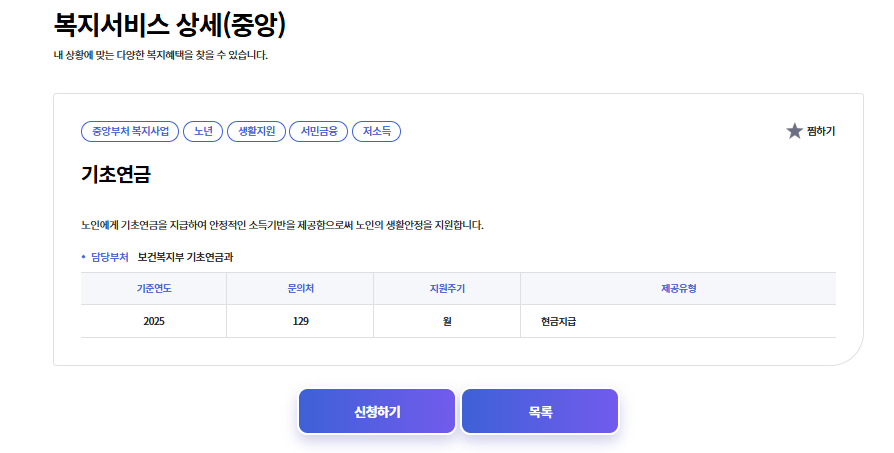The height and width of the screenshot is (453, 894).
Task: Click the 저소득 tag
Action: coord(376,131)
